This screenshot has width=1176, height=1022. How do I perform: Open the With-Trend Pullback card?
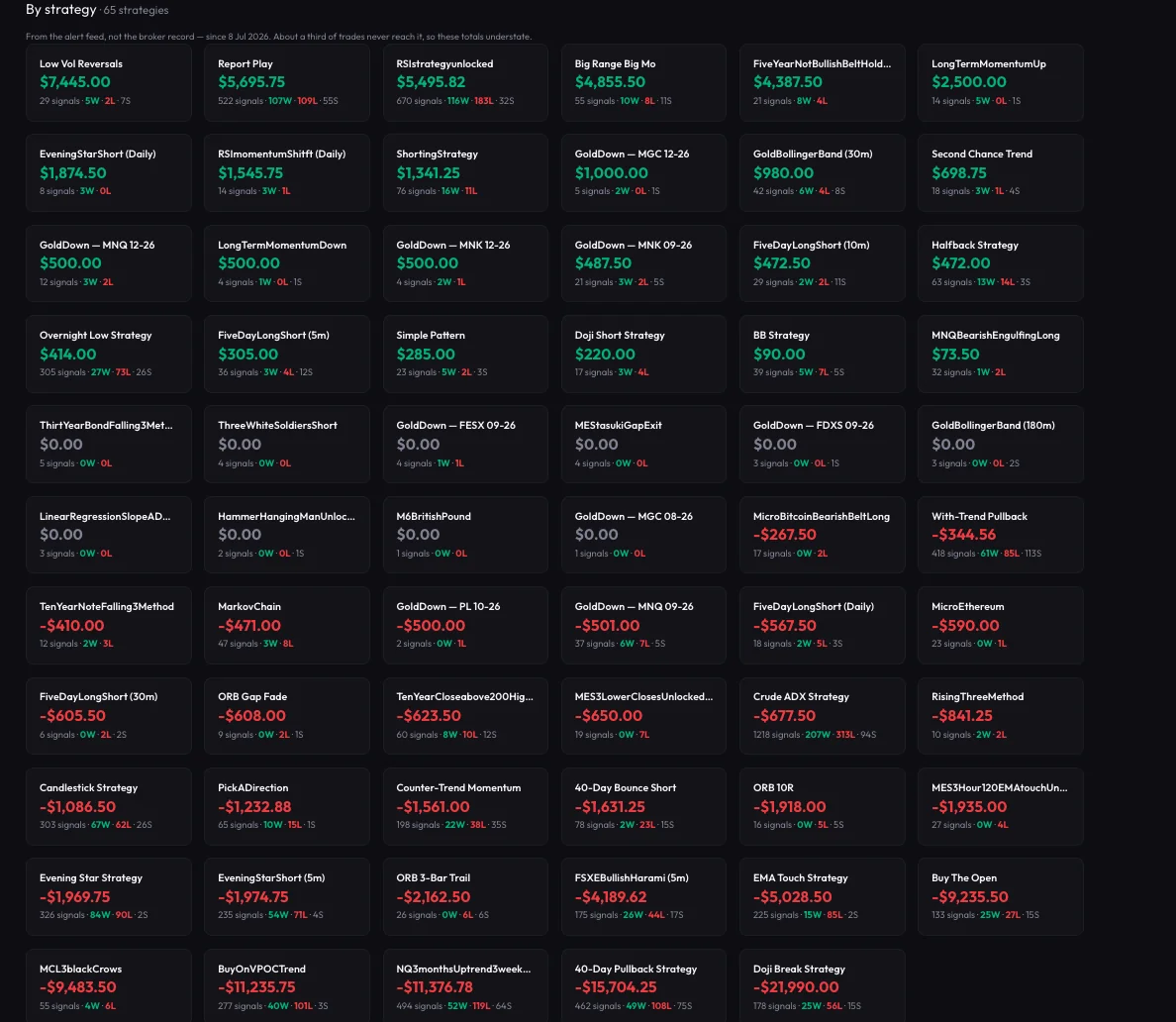1001,535
